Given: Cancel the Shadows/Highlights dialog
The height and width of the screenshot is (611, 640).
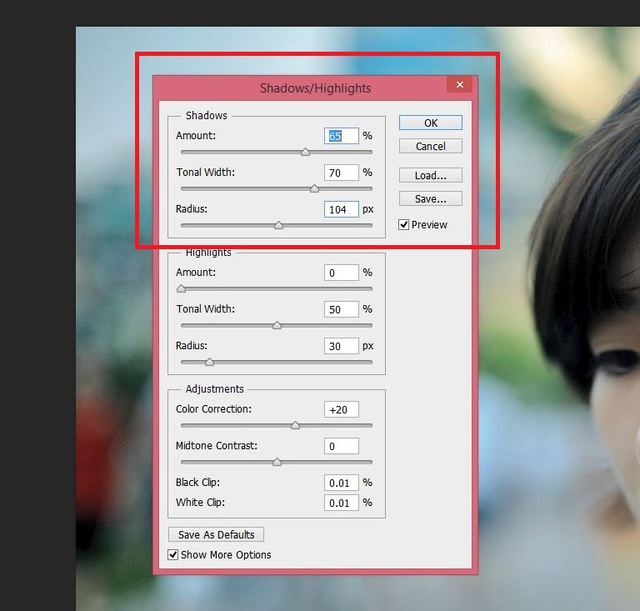Looking at the screenshot, I should (x=431, y=146).
